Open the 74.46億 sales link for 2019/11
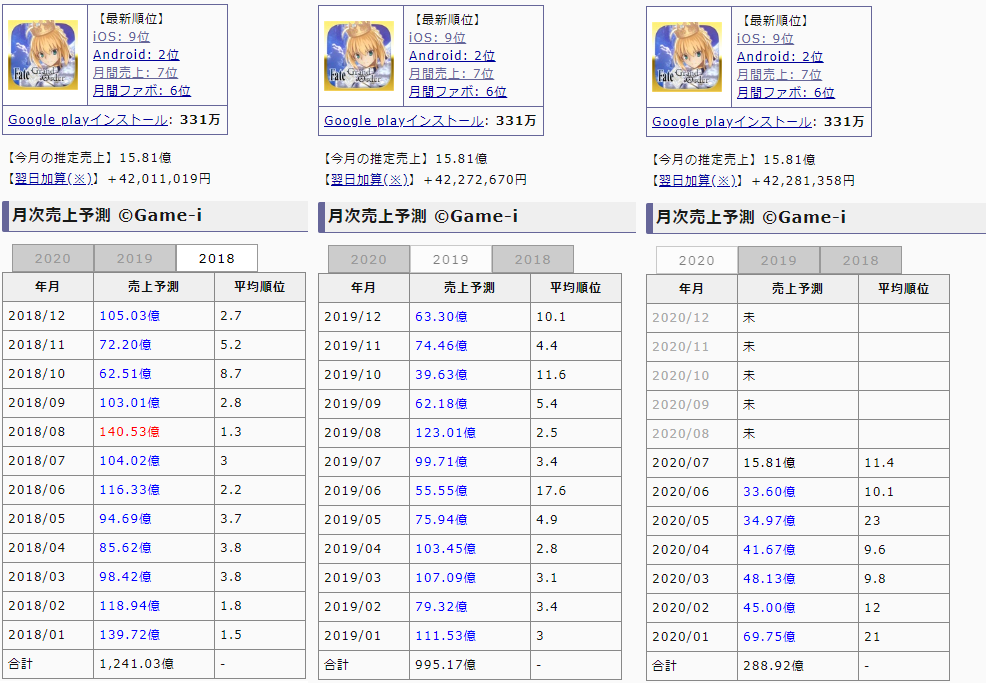 441,346
